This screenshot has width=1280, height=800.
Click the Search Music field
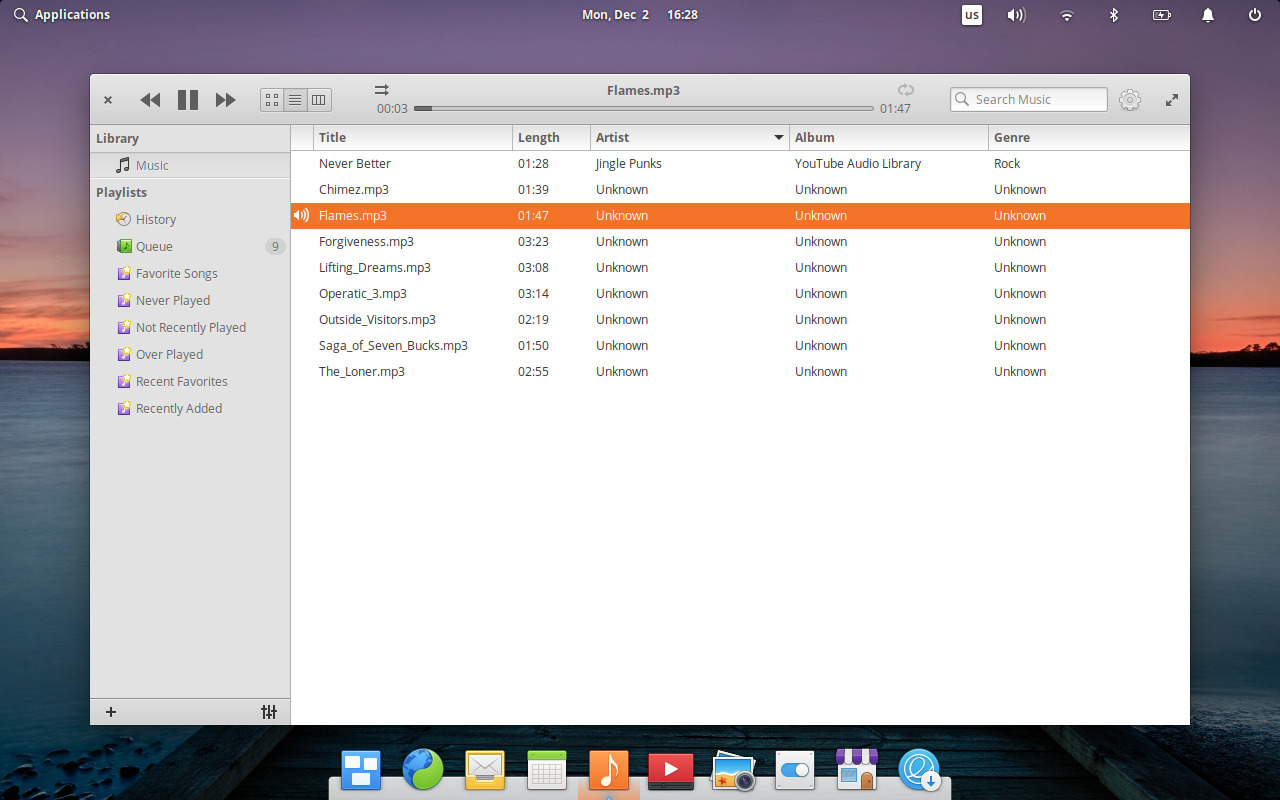click(1028, 99)
